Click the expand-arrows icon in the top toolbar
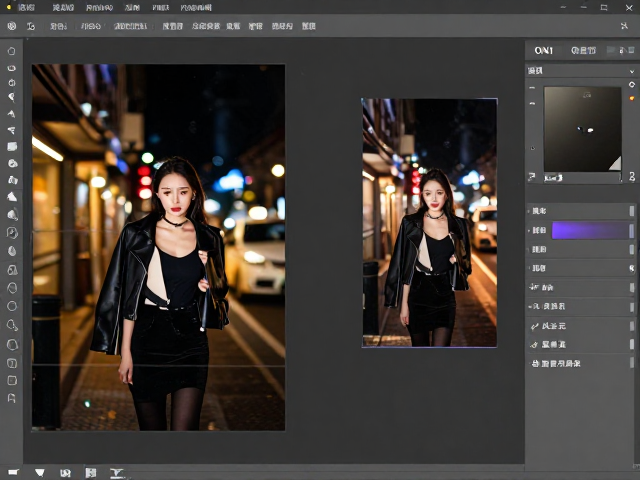The width and height of the screenshot is (640, 480). pos(624,26)
